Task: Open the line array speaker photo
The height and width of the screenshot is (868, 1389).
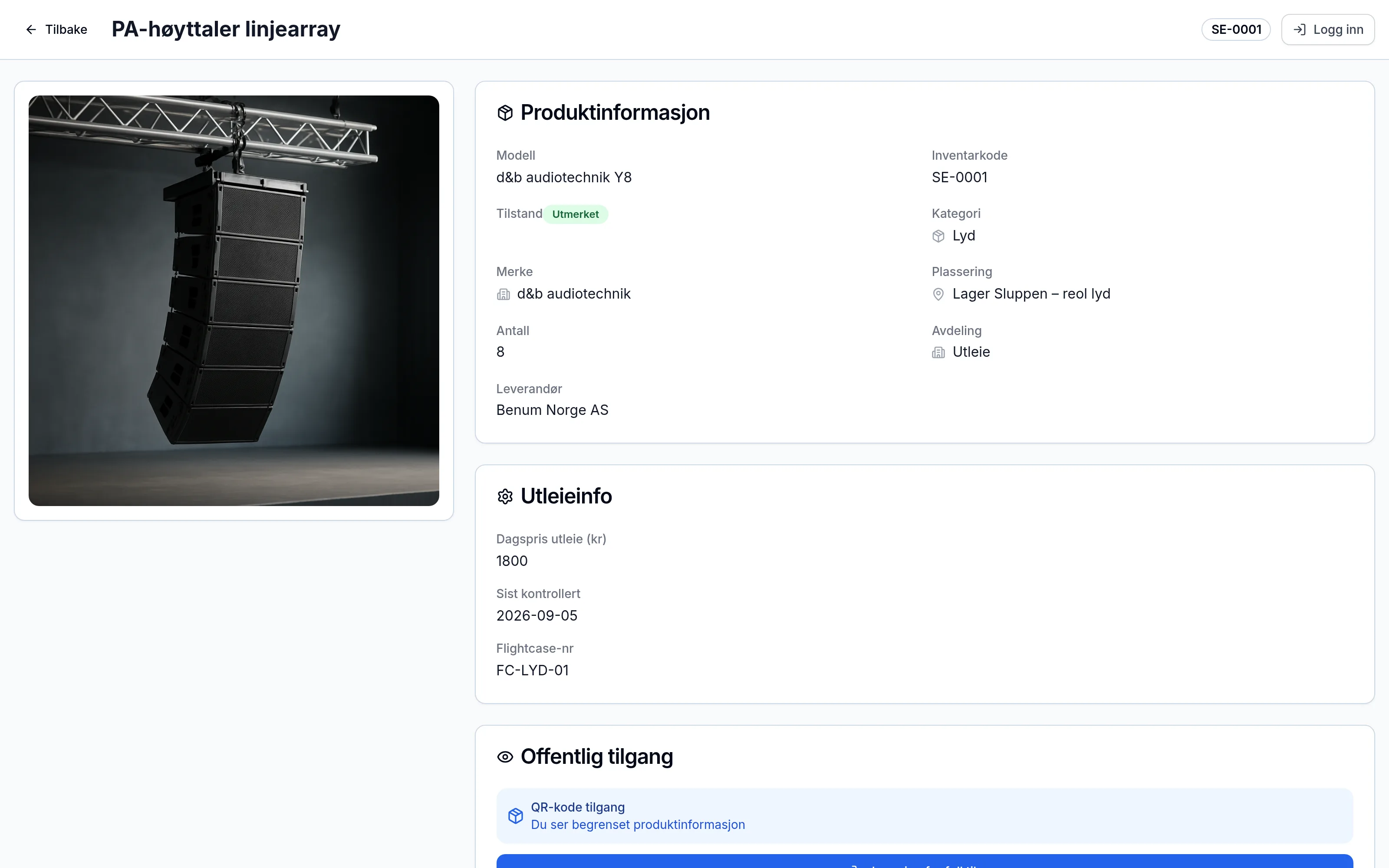Action: pyautogui.click(x=234, y=300)
